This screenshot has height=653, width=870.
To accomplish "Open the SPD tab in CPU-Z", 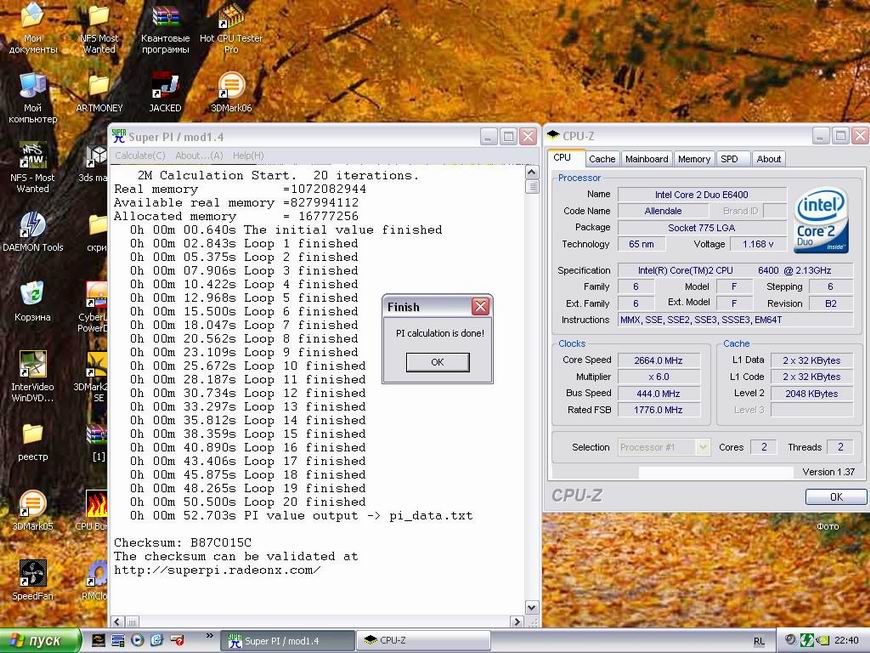I will [730, 159].
